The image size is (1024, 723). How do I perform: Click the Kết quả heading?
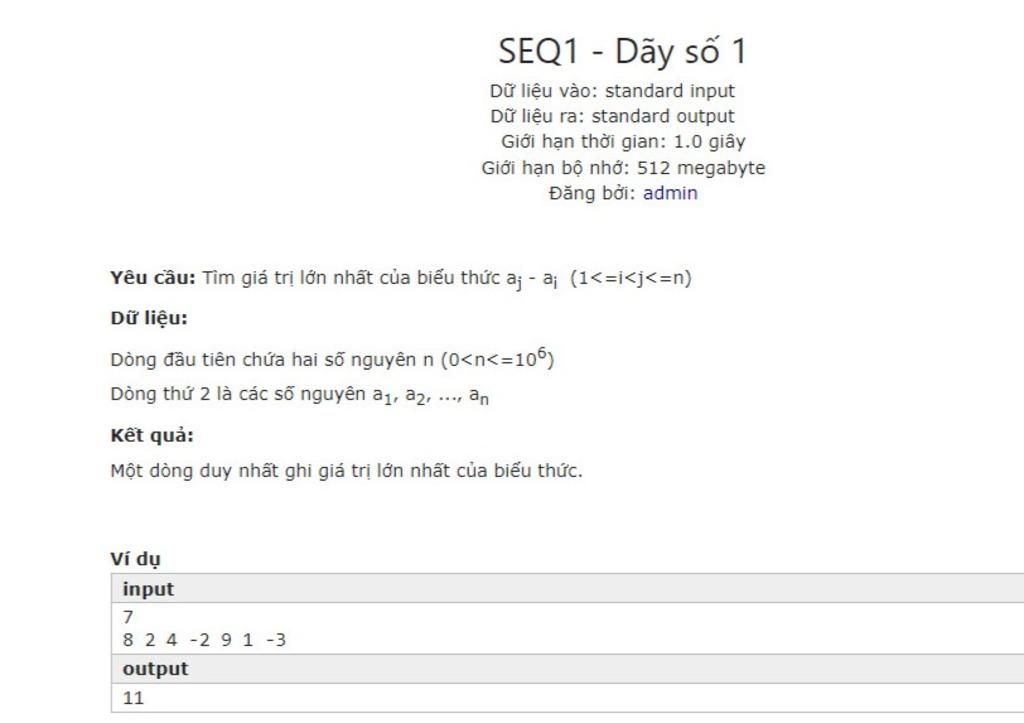pos(152,436)
